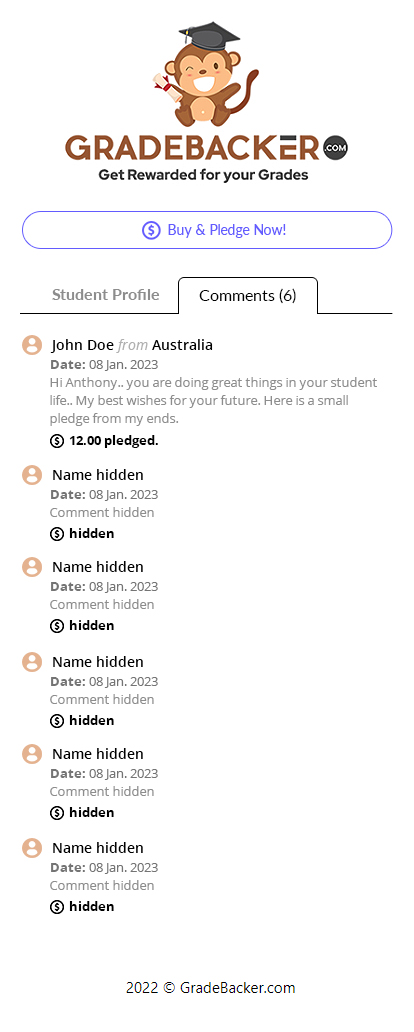This screenshot has width=414, height=1032.
Task: Open the Student Profile tab
Action: [x=105, y=294]
